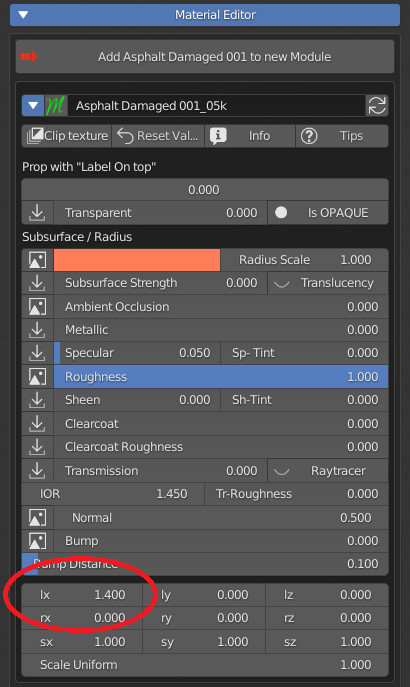Viewport: 410px width, 687px height.
Task: Click the green M material icon
Action: [x=56, y=106]
